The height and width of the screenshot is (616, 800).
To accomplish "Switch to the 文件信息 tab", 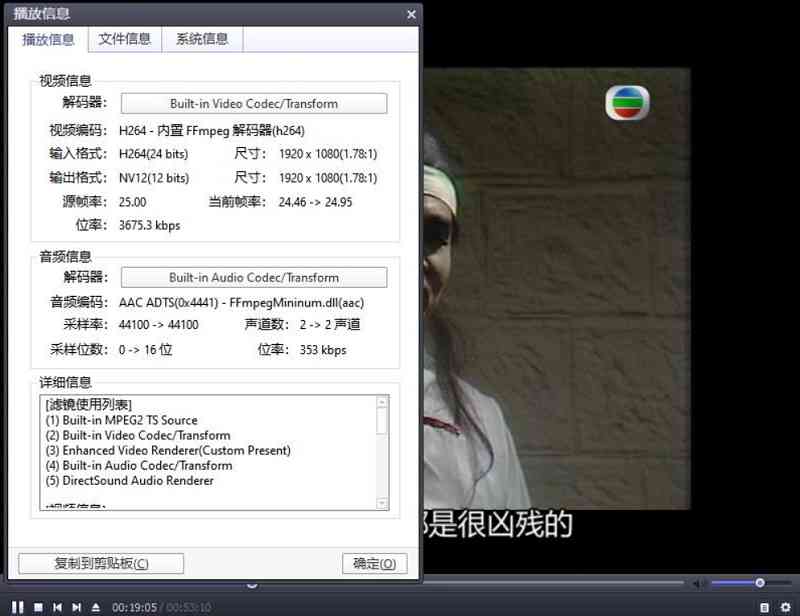I will click(x=125, y=39).
